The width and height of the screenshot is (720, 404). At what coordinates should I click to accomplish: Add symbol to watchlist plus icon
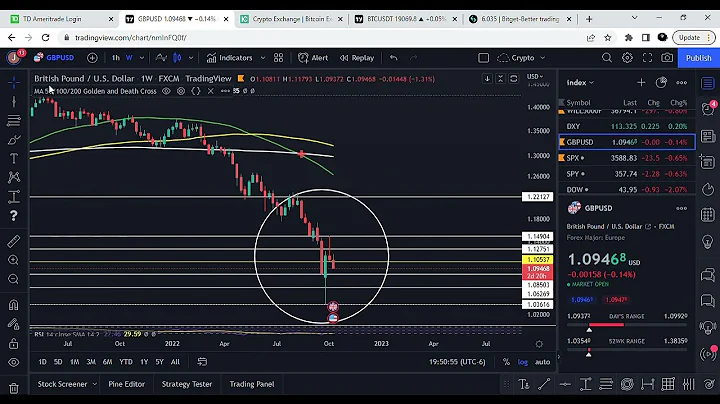641,83
